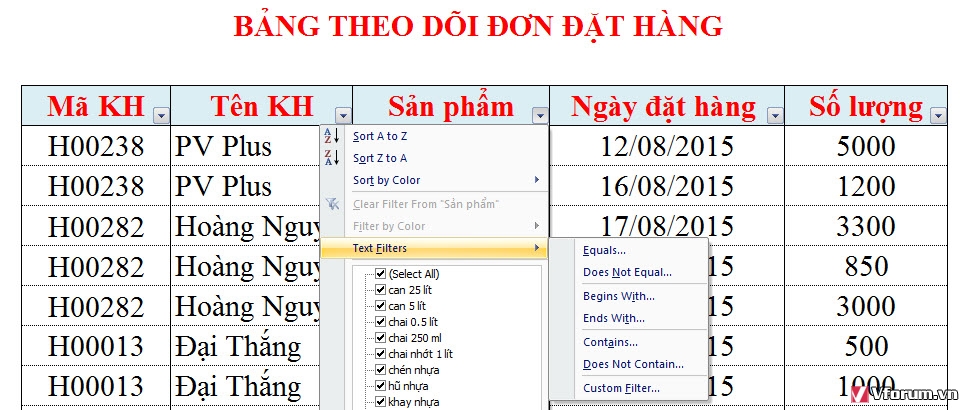968x410 pixels.
Task: Select the quantity cell 1200
Action: 866,186
